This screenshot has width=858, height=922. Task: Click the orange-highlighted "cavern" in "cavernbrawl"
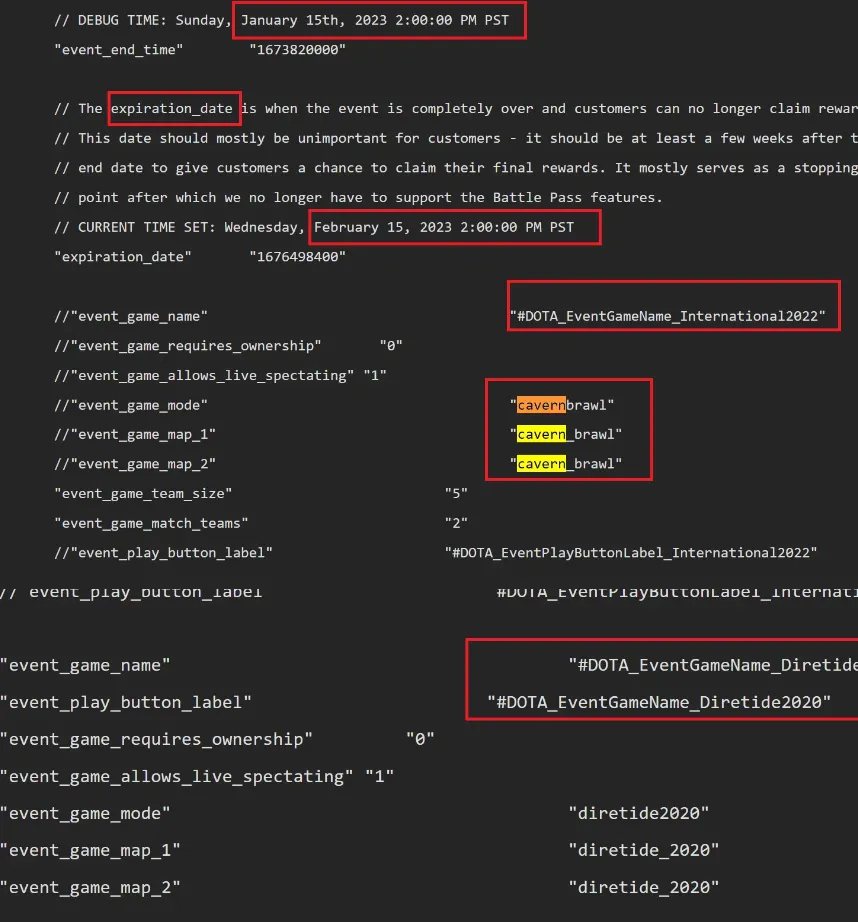pyautogui.click(x=541, y=405)
